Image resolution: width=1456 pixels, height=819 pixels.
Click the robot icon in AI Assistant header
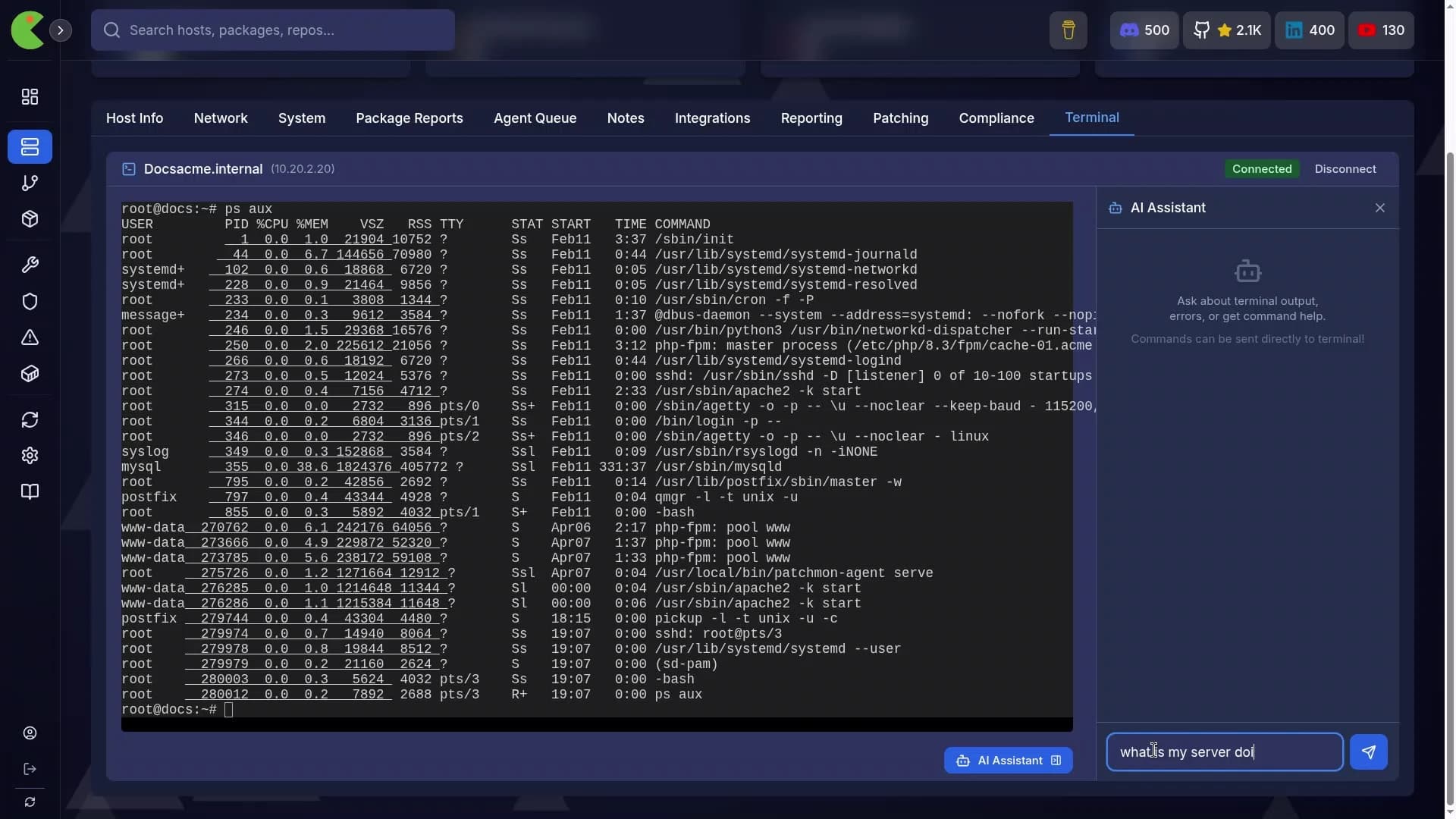point(1115,208)
